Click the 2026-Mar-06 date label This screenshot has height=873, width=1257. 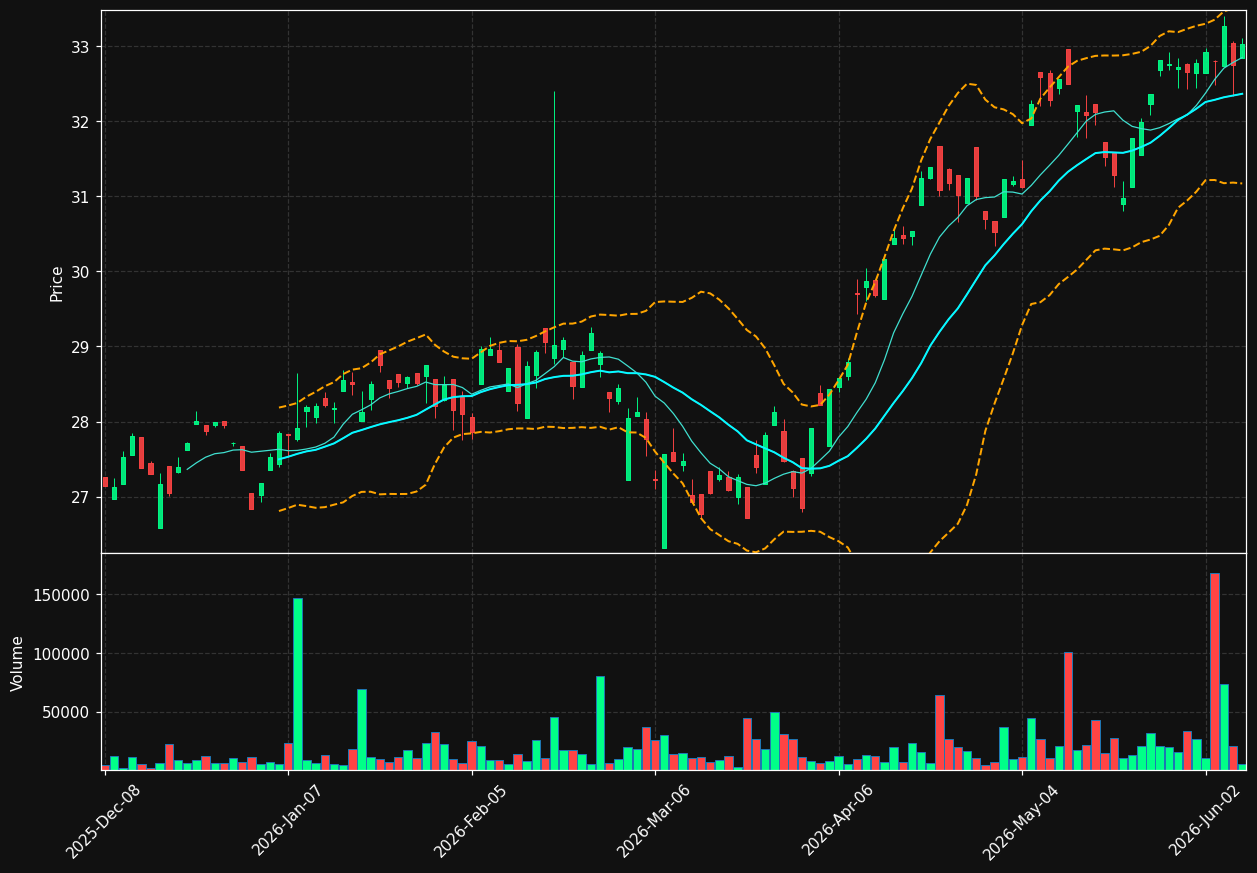654,821
